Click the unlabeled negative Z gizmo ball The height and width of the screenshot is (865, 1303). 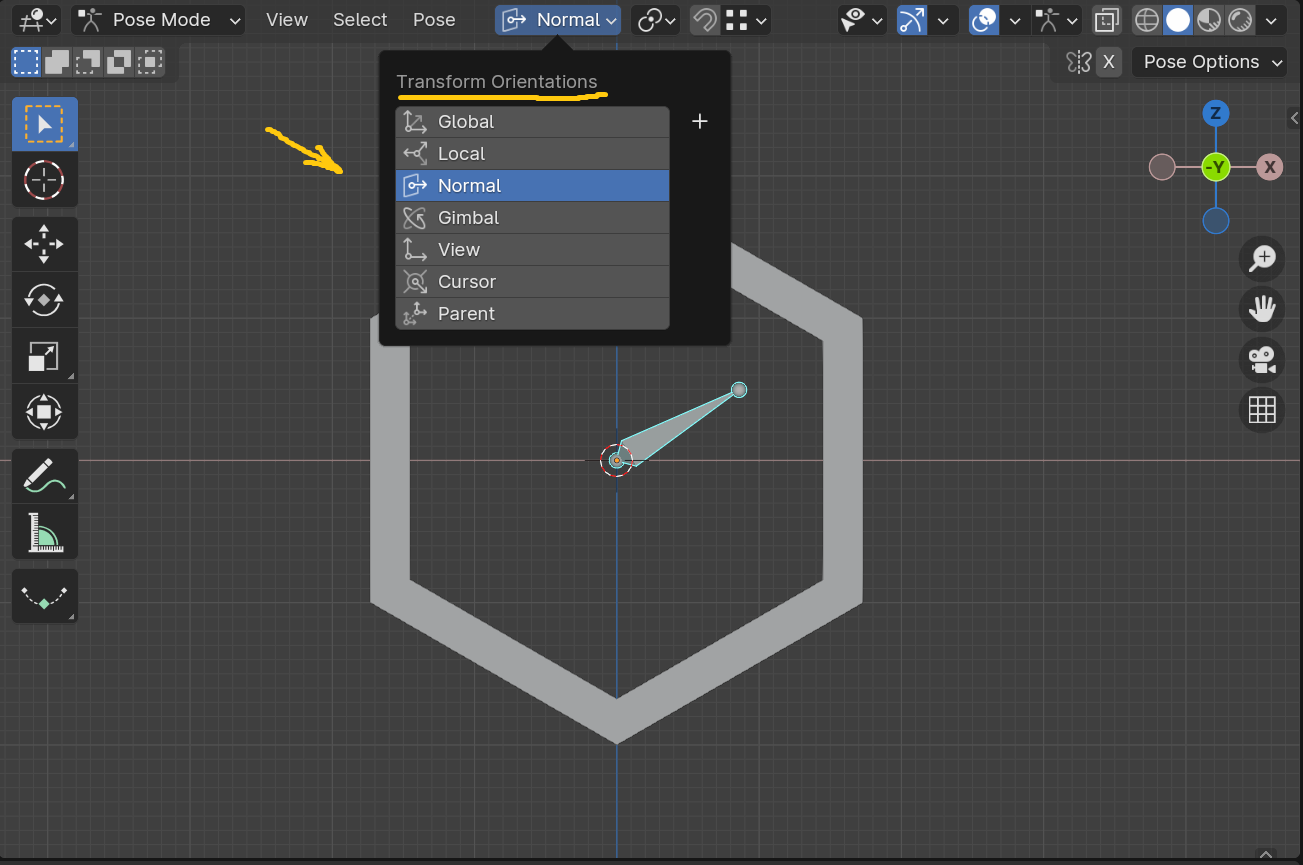1215,221
